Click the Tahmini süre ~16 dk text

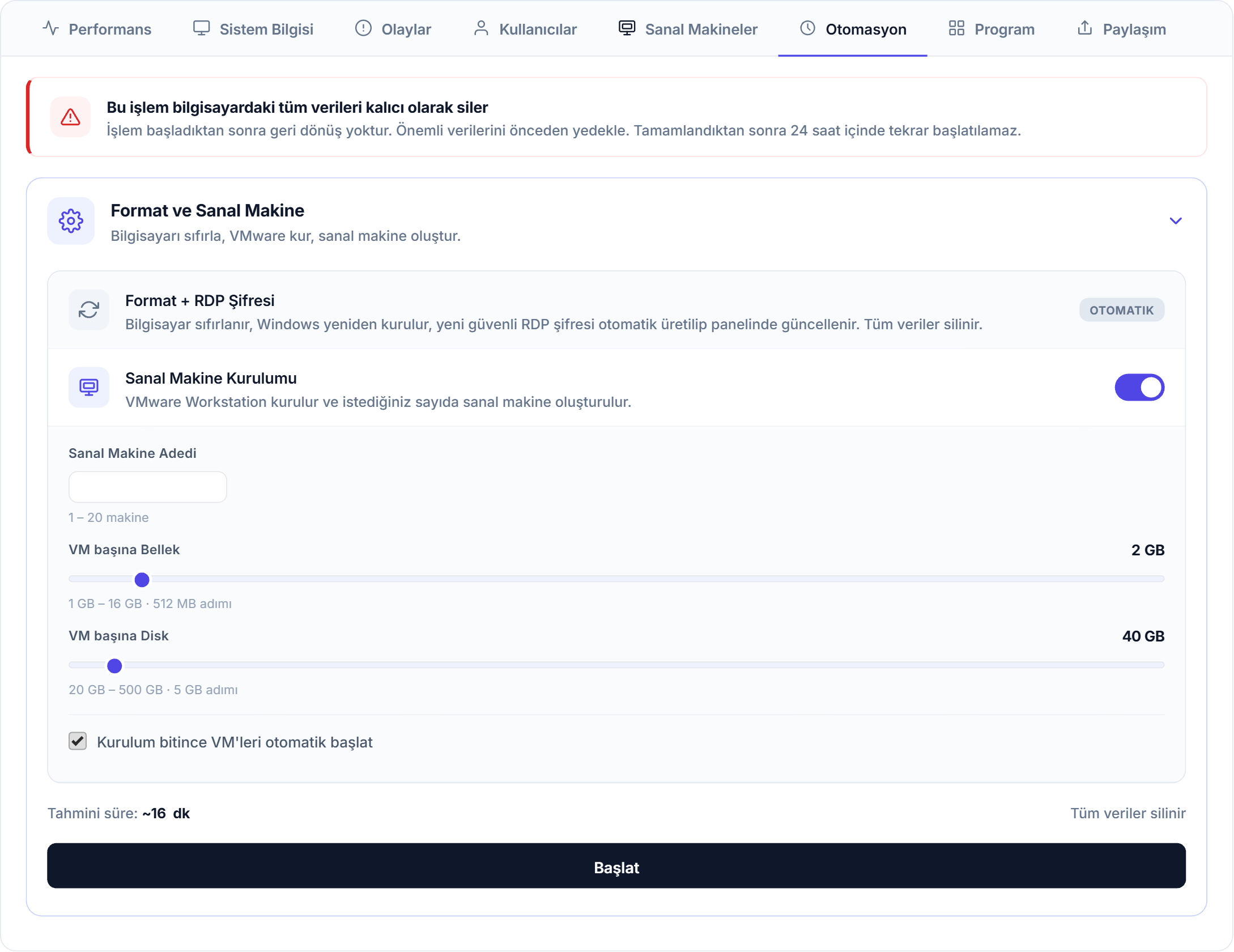coord(118,814)
